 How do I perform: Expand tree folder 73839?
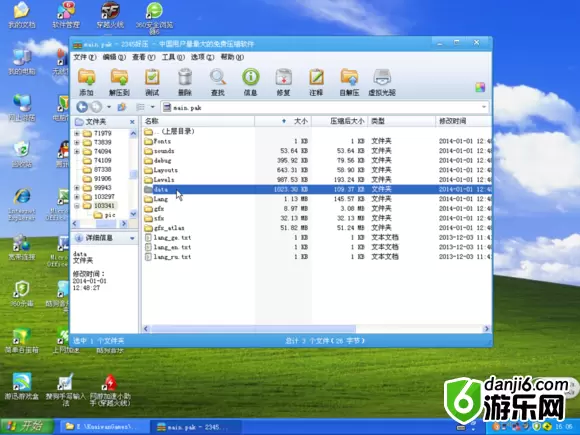[77, 142]
